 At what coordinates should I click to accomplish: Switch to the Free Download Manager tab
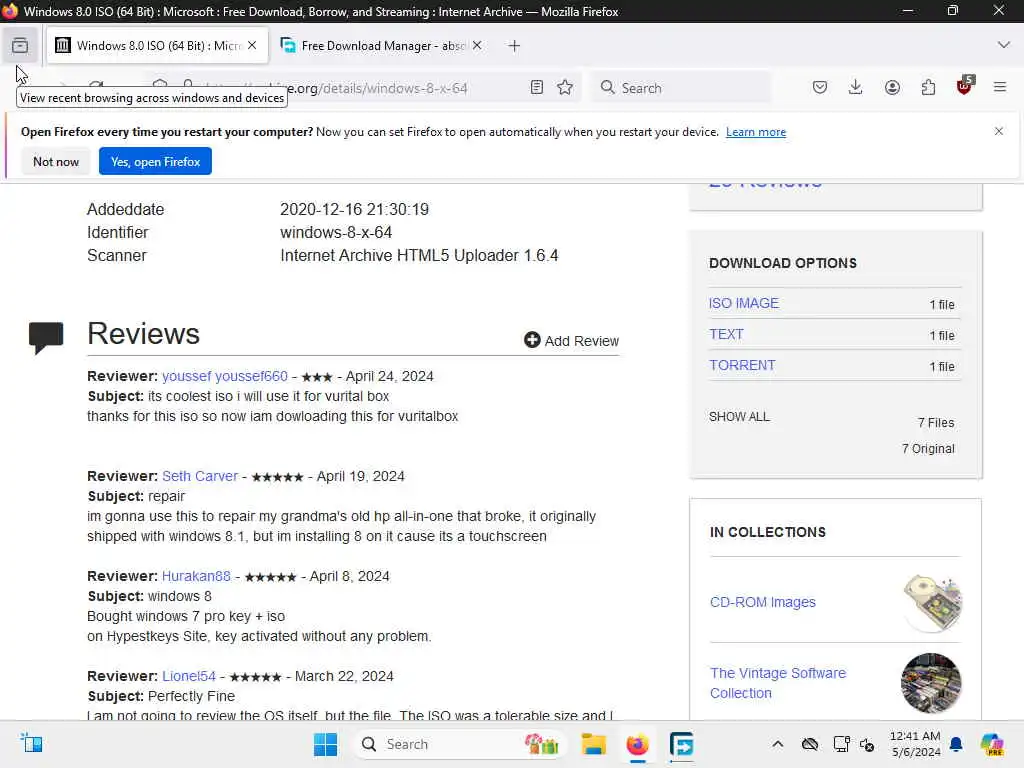[x=382, y=45]
